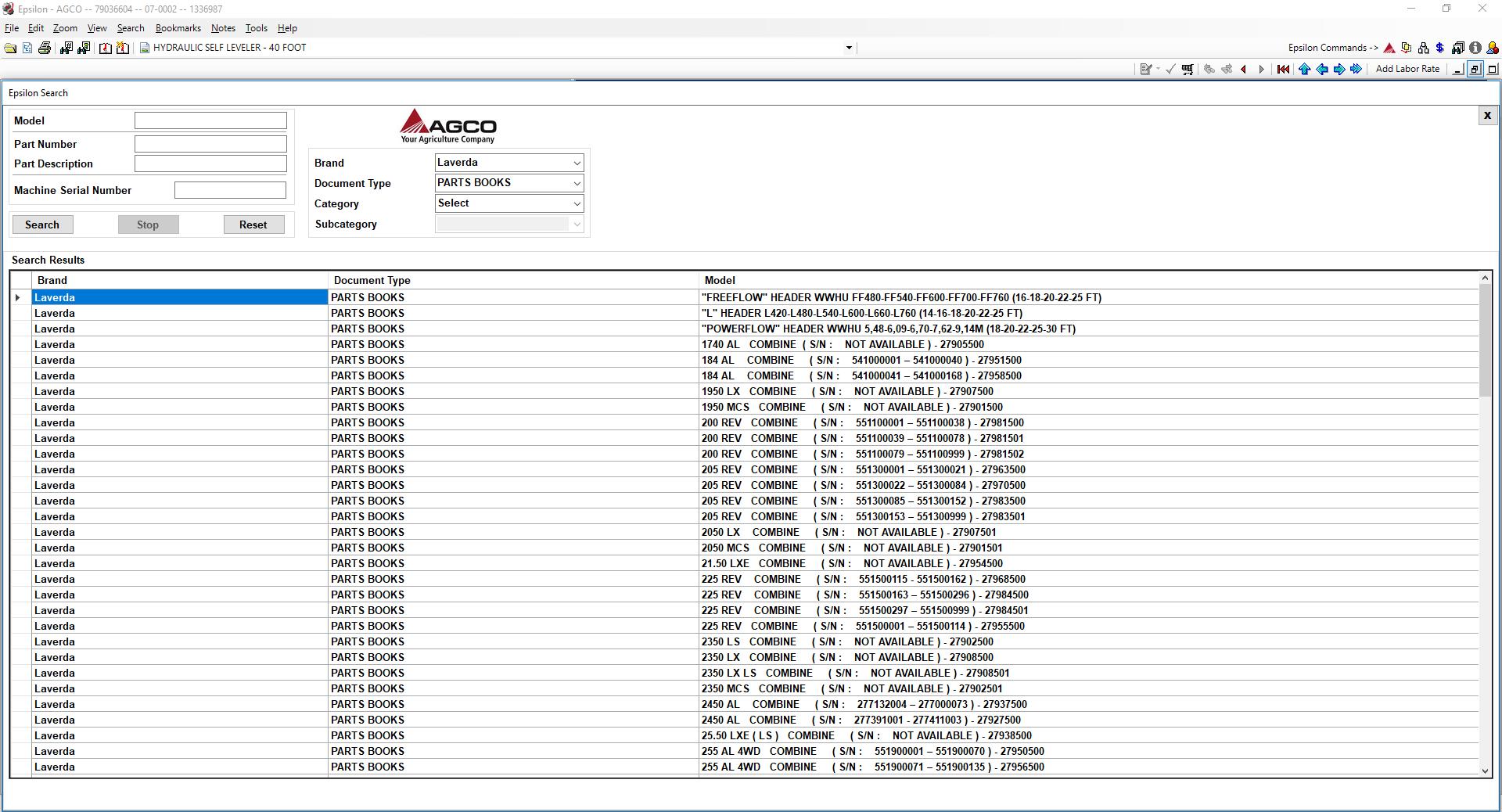The height and width of the screenshot is (812, 1502).
Task: Click the notes pencil icon
Action: (1146, 69)
